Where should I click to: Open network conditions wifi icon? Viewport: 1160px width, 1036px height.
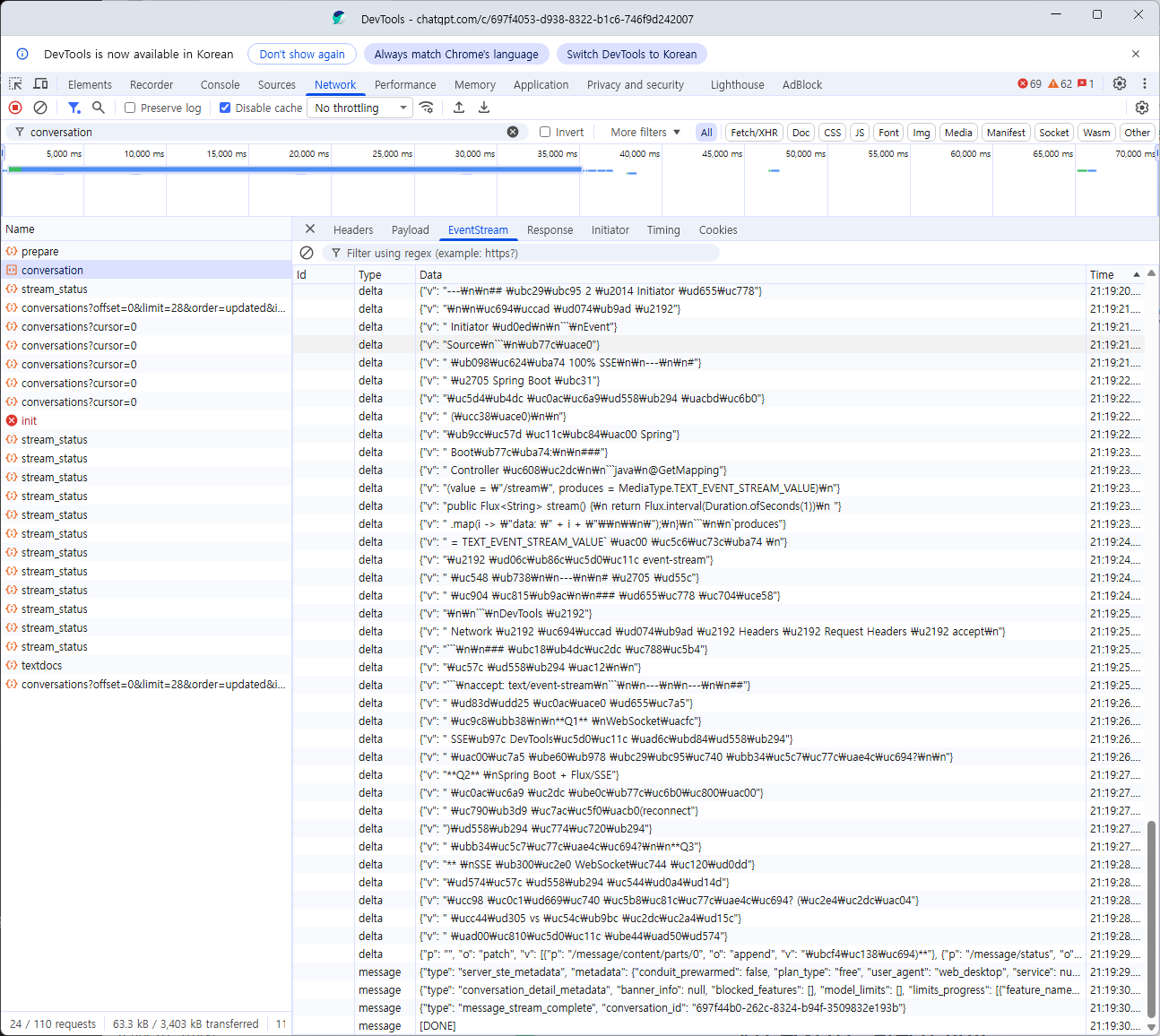click(427, 108)
